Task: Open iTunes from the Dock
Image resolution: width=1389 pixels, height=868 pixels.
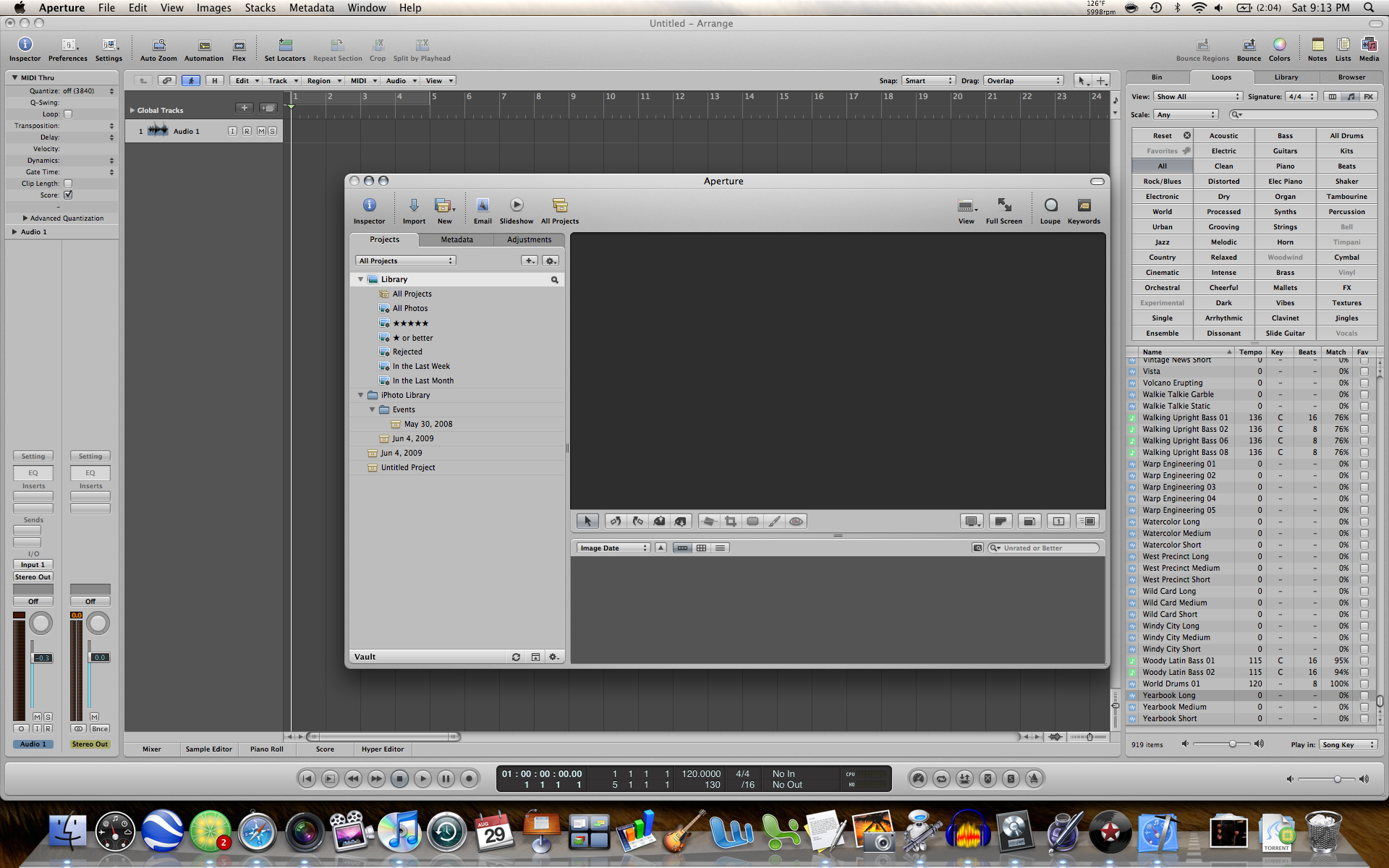Action: click(x=399, y=832)
